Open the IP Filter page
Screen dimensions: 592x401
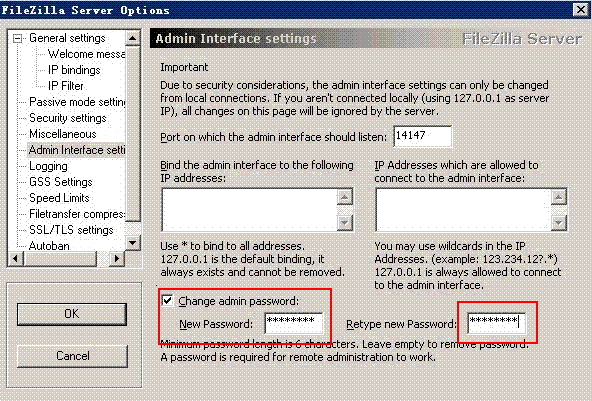66,86
